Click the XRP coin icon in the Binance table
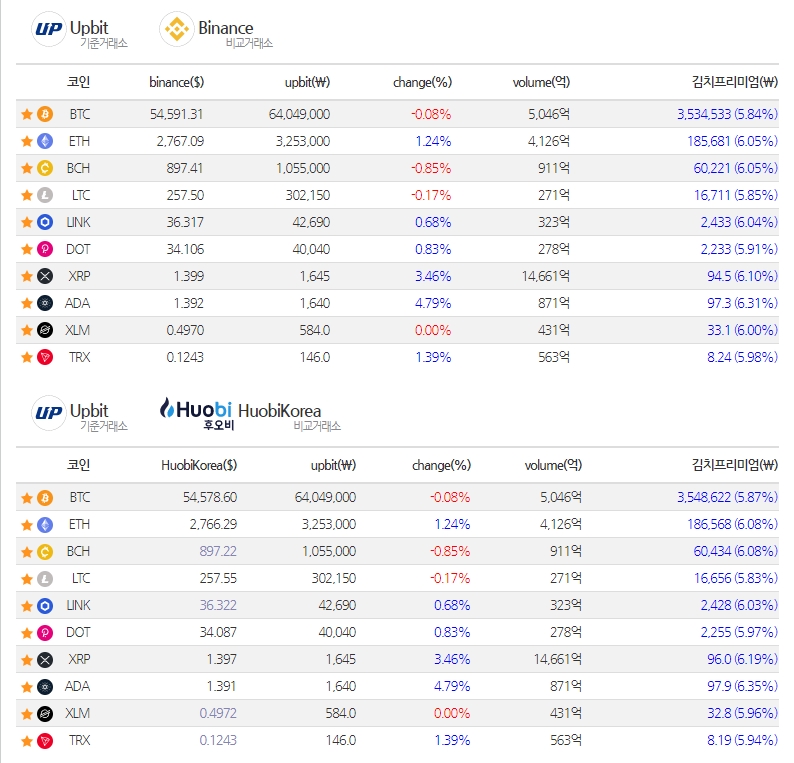This screenshot has height=763, width=794. pyautogui.click(x=45, y=276)
